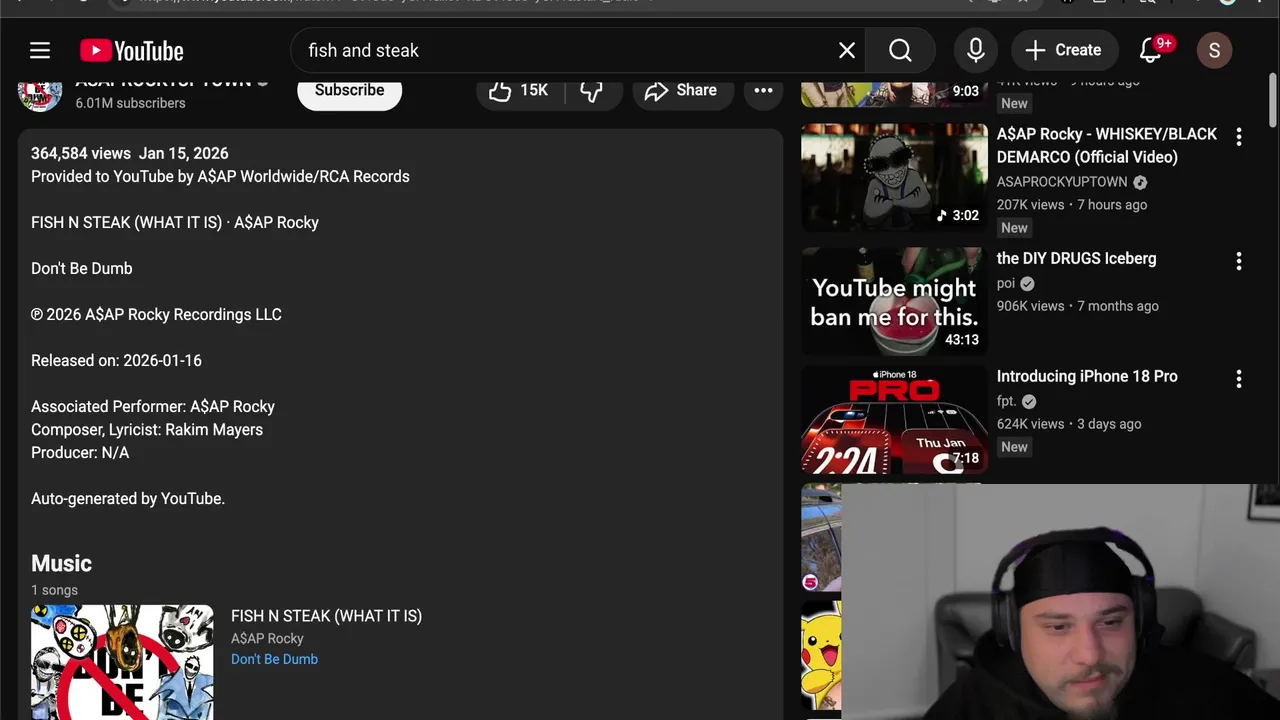Screen dimensions: 1280x720
Task: Open more actions three-dot menu under the video
Action: 763,91
